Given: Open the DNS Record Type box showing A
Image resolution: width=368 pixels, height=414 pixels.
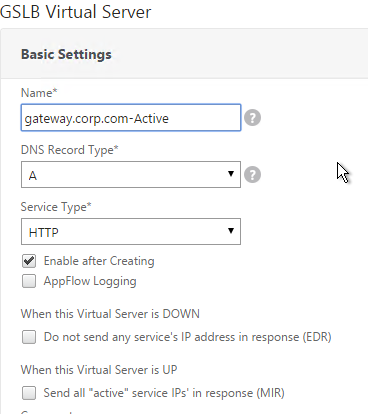Looking at the screenshot, I should pyautogui.click(x=131, y=175).
